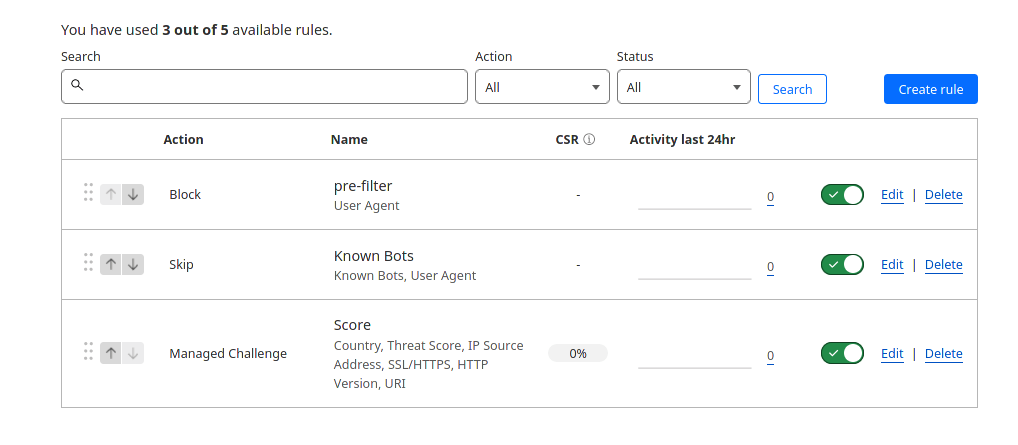Move the Known Bots rule down
This screenshot has width=1018, height=445.
(x=133, y=264)
